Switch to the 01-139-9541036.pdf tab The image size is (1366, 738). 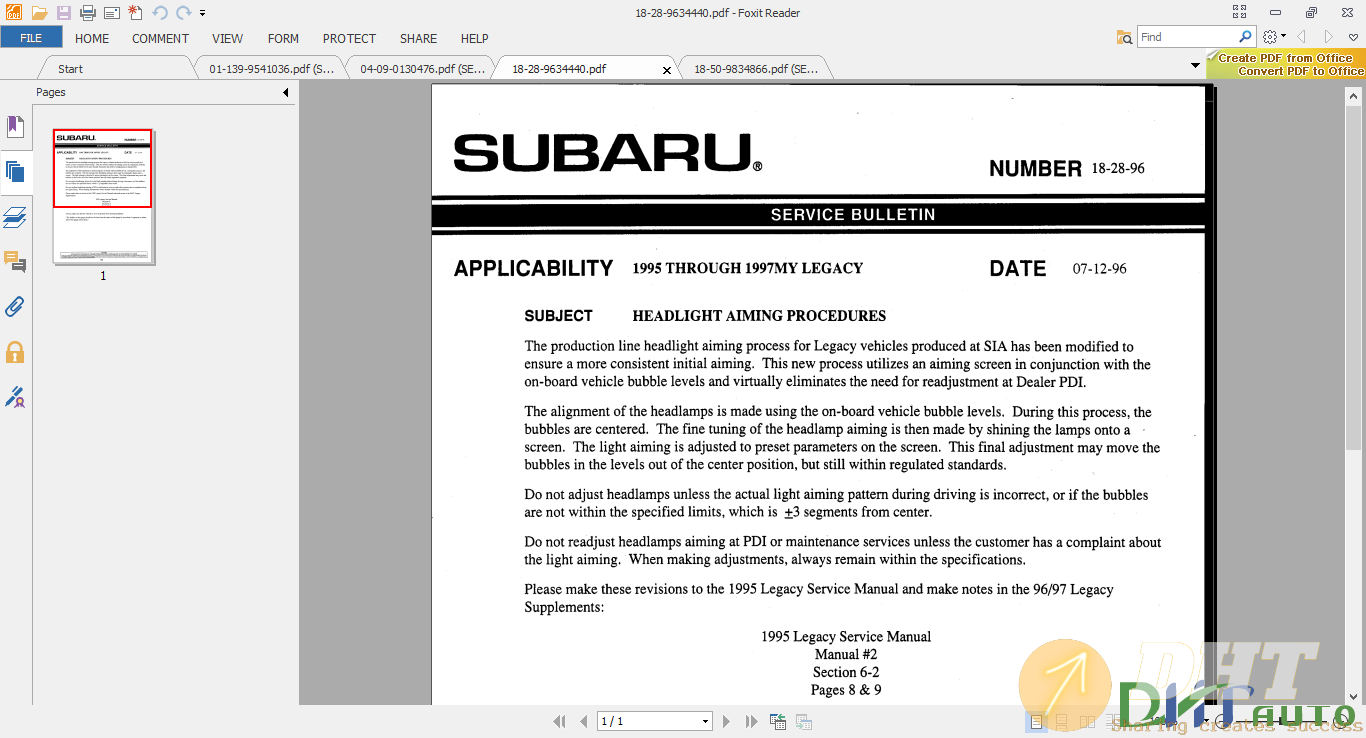[270, 69]
